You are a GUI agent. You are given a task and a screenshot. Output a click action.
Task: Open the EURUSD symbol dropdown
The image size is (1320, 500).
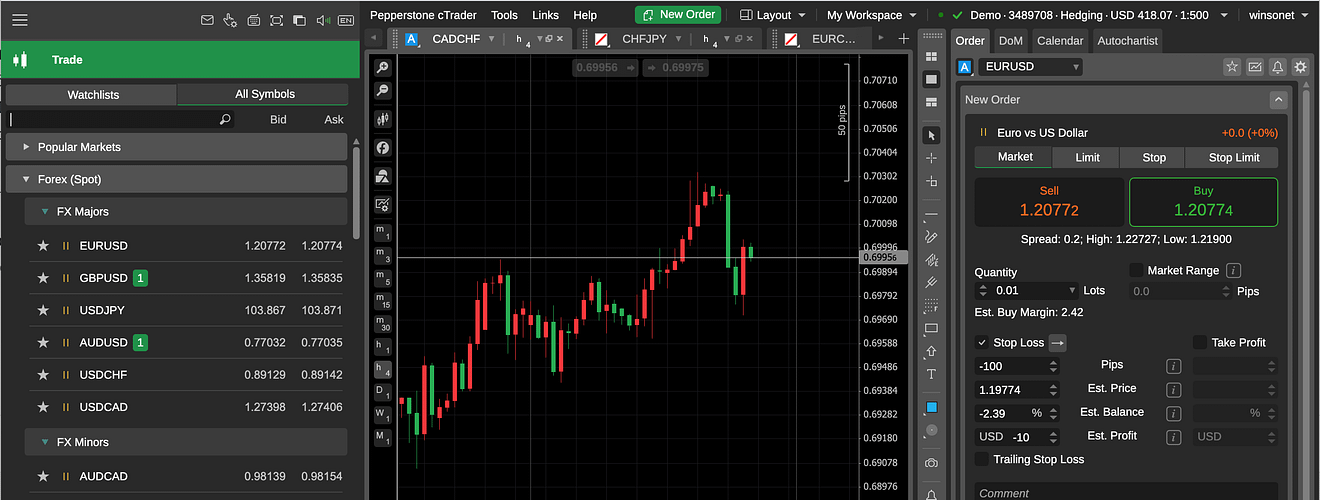point(1030,67)
